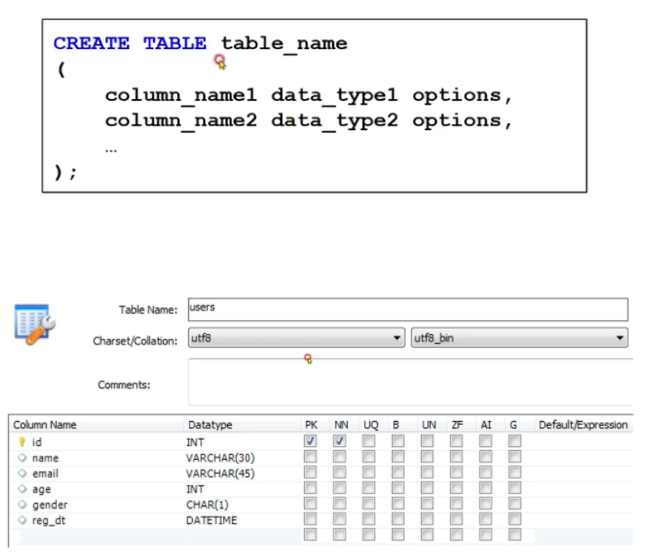Click the Datatype column header
655x557 pixels.
coord(210,425)
